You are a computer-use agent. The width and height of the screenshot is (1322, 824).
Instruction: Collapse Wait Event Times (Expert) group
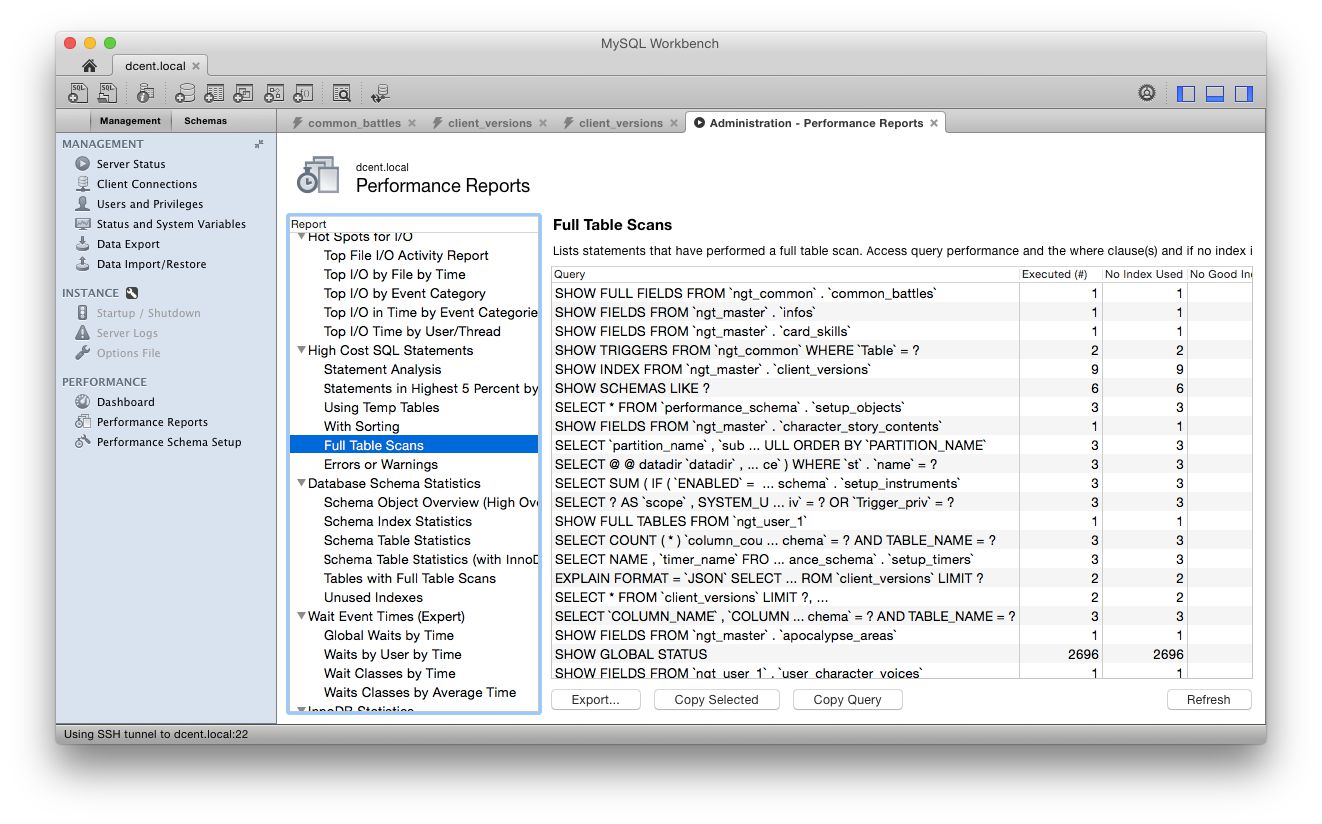[301, 616]
